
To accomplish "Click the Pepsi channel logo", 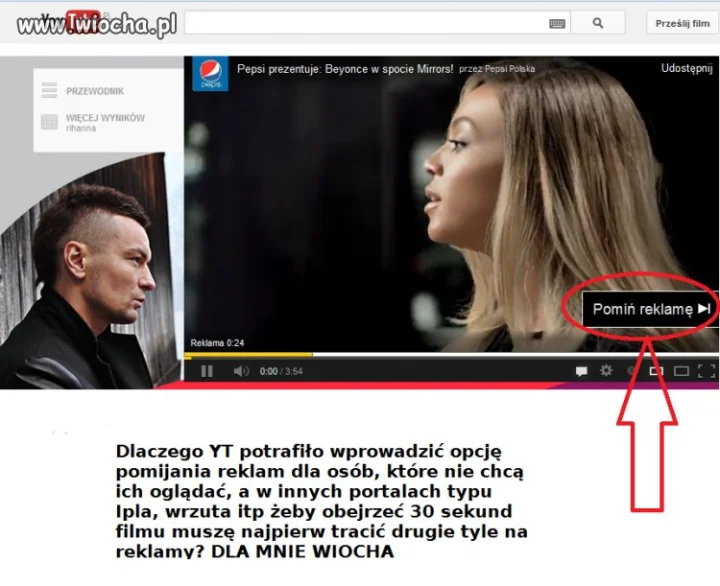I will coord(210,73).
